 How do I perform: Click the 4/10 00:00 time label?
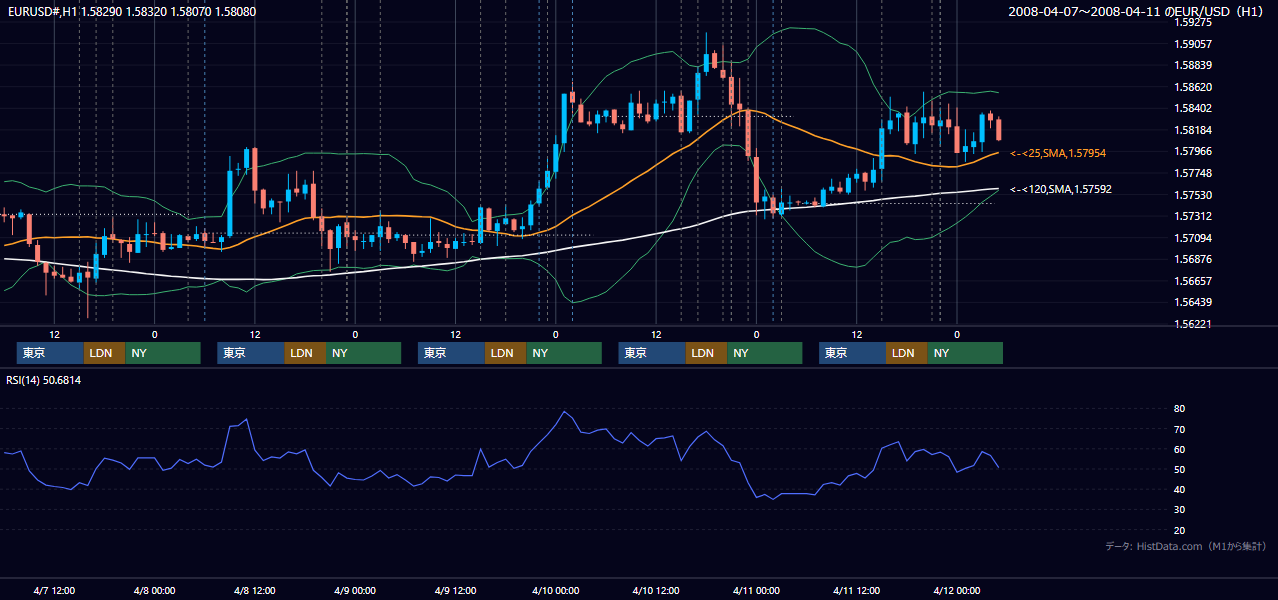click(555, 590)
